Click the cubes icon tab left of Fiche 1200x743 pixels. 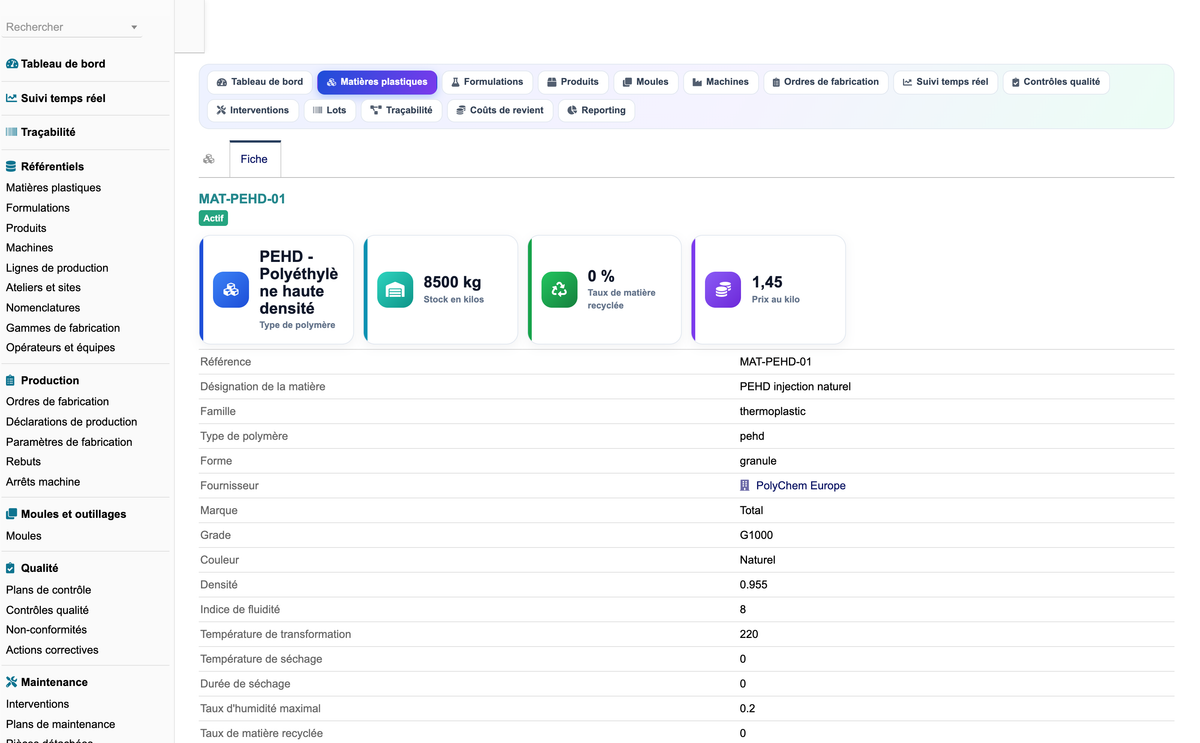(x=209, y=159)
